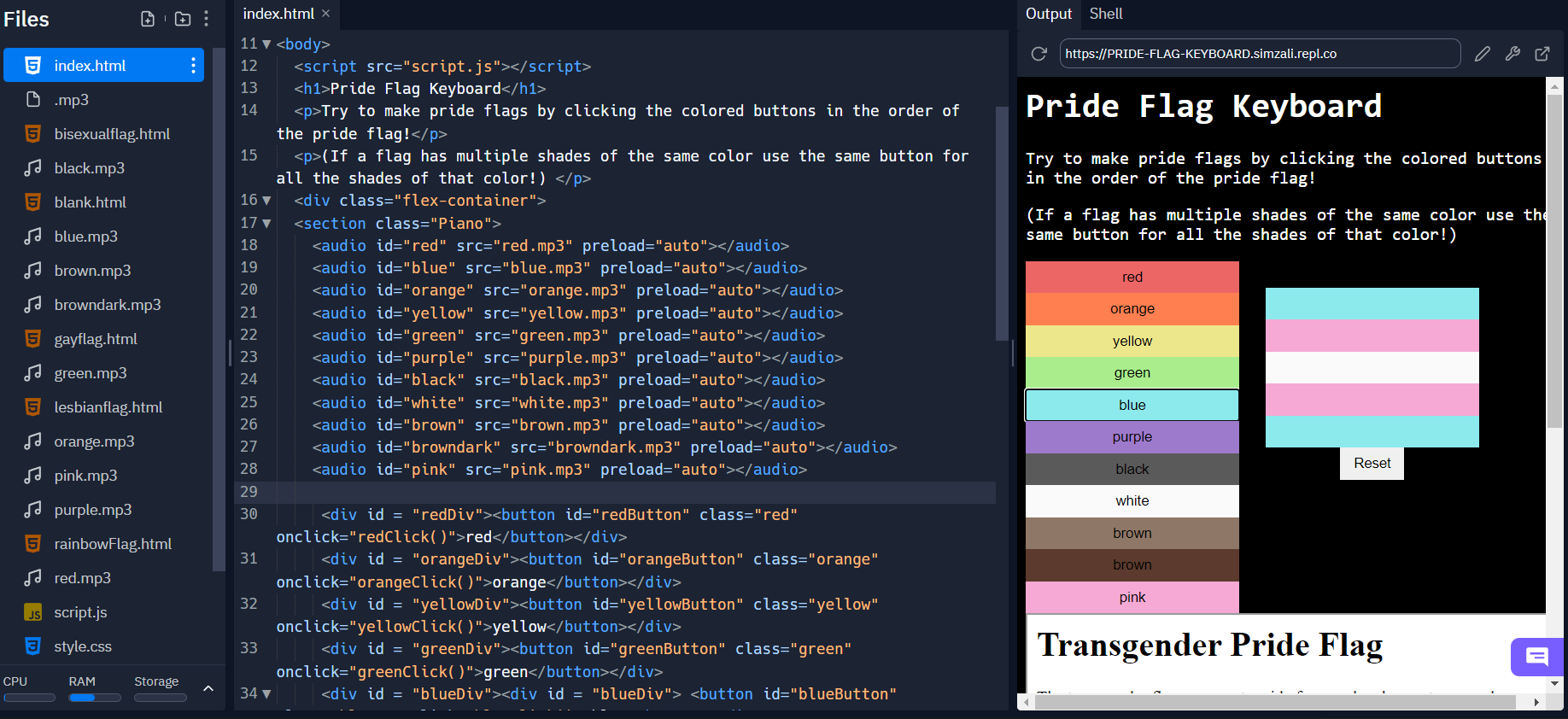Click the dark brown piano button
The width and height of the screenshot is (1568, 719).
[1132, 565]
